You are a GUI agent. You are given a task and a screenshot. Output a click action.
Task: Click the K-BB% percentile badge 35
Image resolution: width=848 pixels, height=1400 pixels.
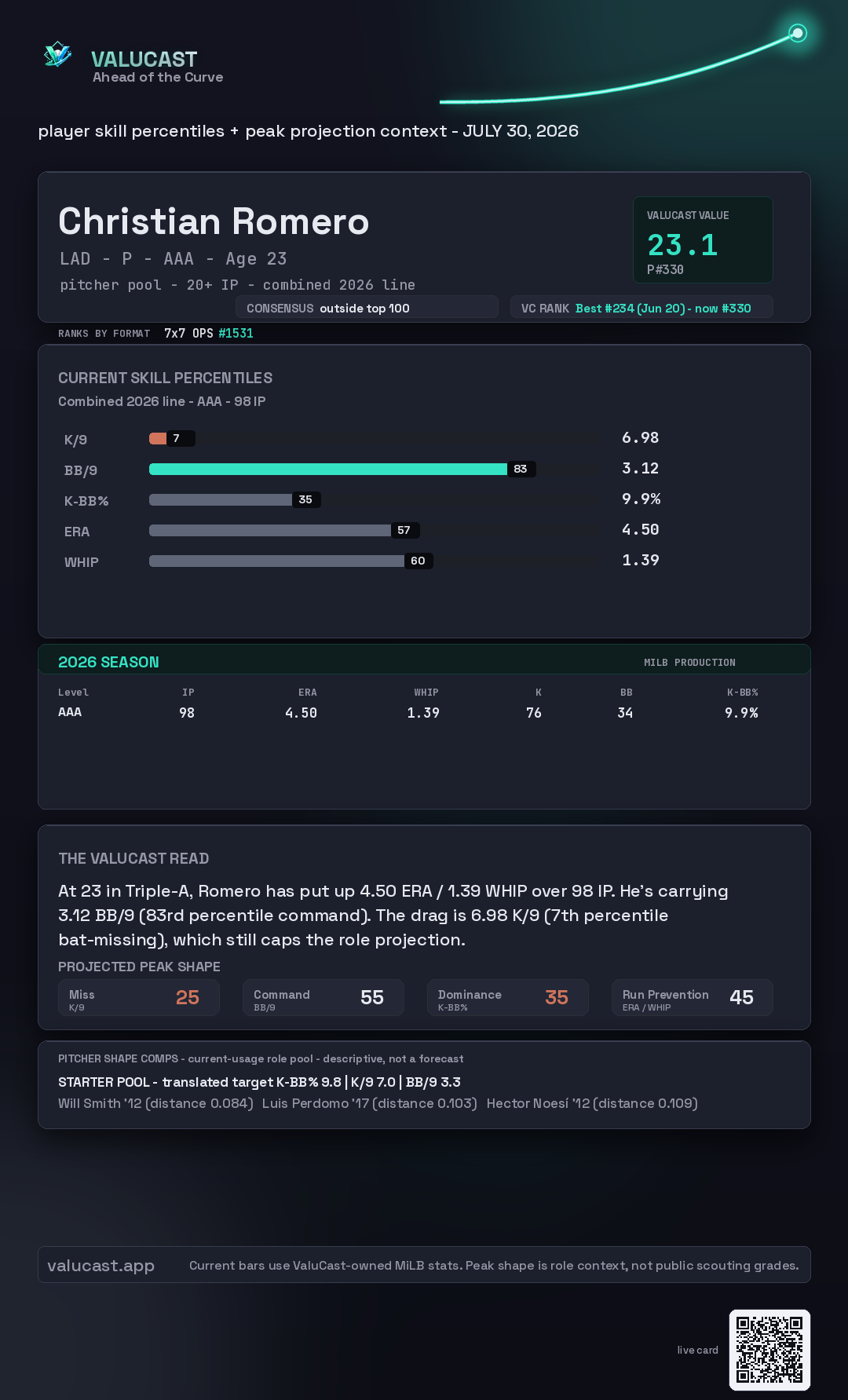coord(306,499)
